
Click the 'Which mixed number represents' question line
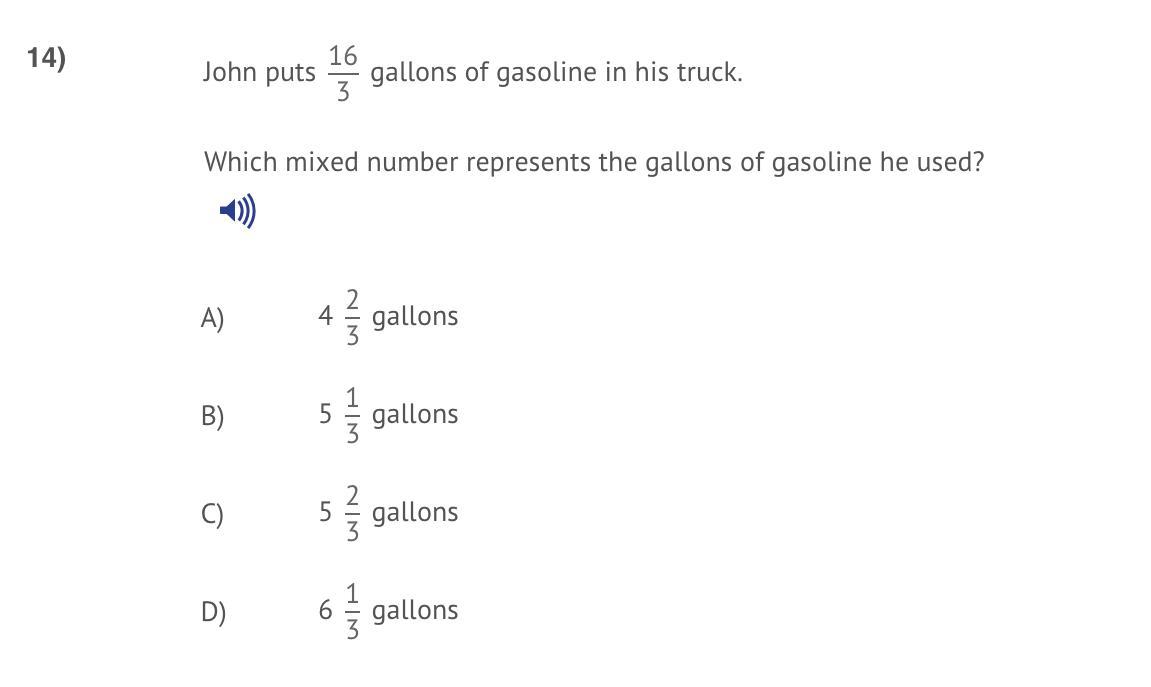[594, 161]
